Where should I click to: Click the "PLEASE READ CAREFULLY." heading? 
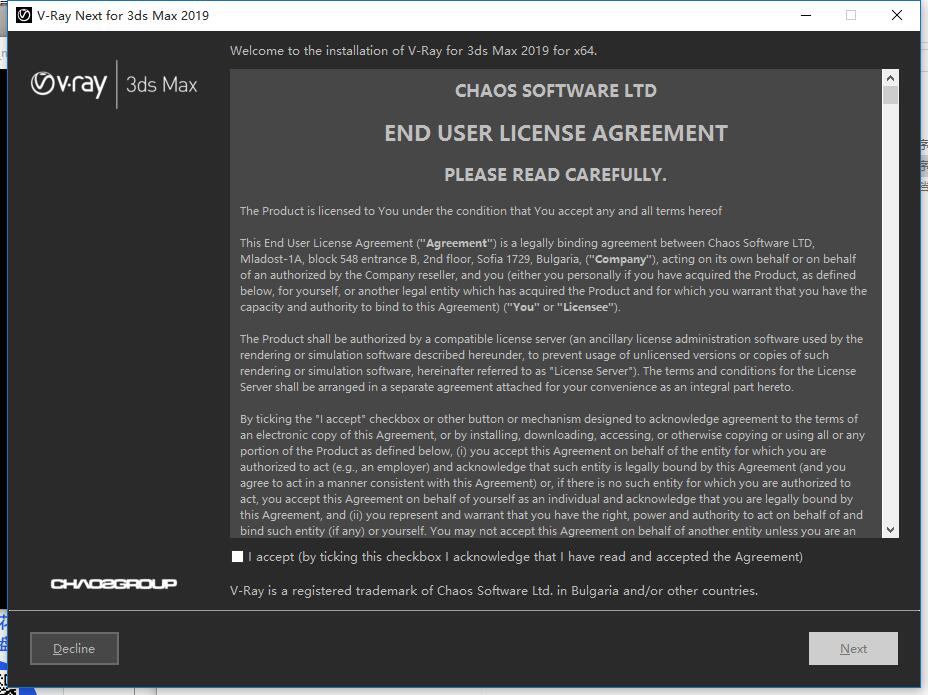pos(556,175)
